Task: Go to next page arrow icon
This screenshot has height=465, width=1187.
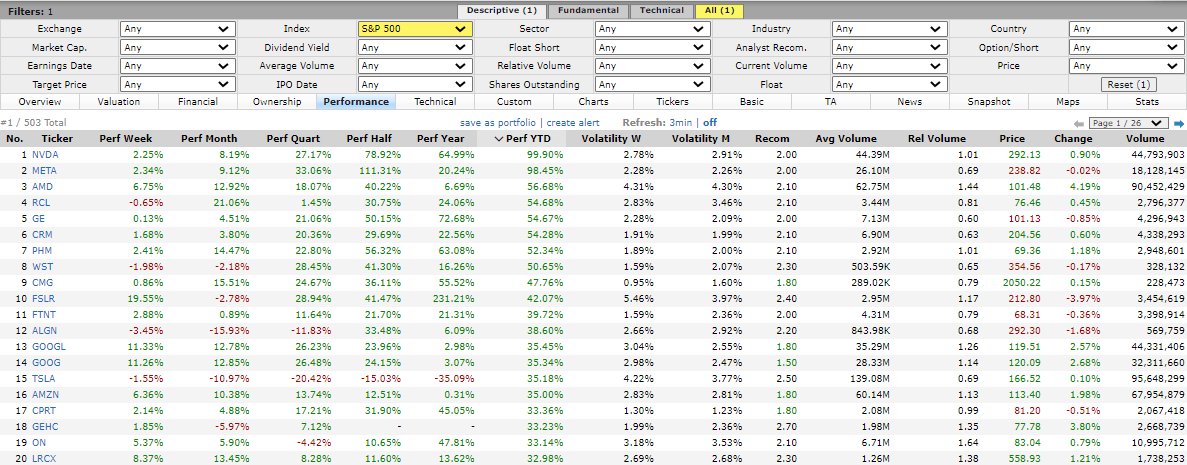Action: coord(1179,123)
